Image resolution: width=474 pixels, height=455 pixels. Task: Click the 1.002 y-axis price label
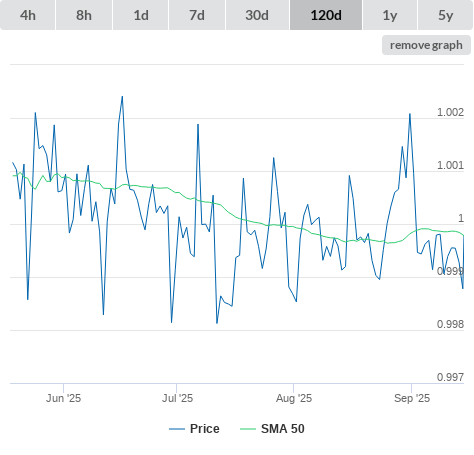(x=450, y=113)
